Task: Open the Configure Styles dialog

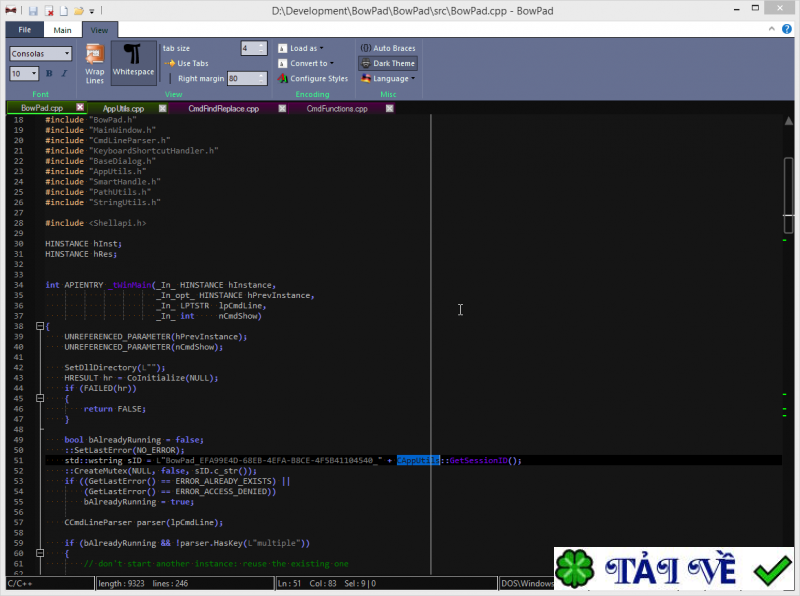Action: pyautogui.click(x=312, y=78)
